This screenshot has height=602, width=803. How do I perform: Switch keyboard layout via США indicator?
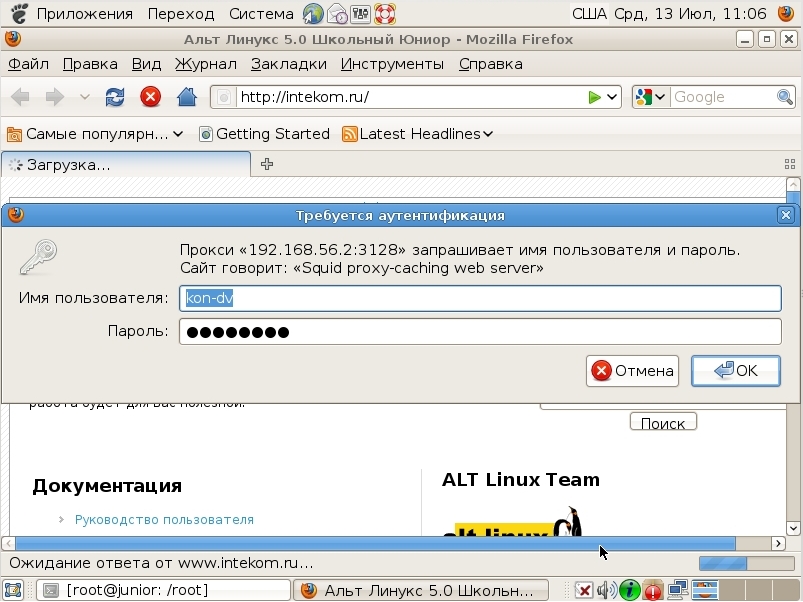click(x=589, y=13)
